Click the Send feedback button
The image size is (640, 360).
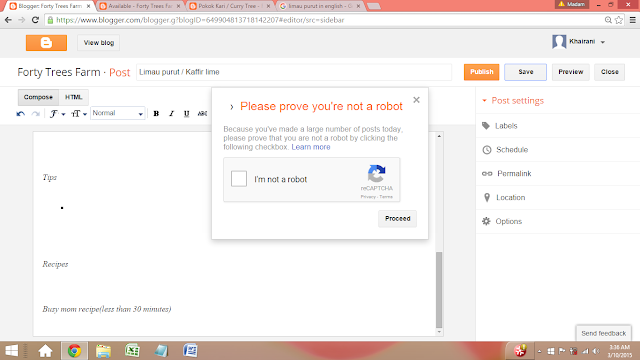pos(604,333)
